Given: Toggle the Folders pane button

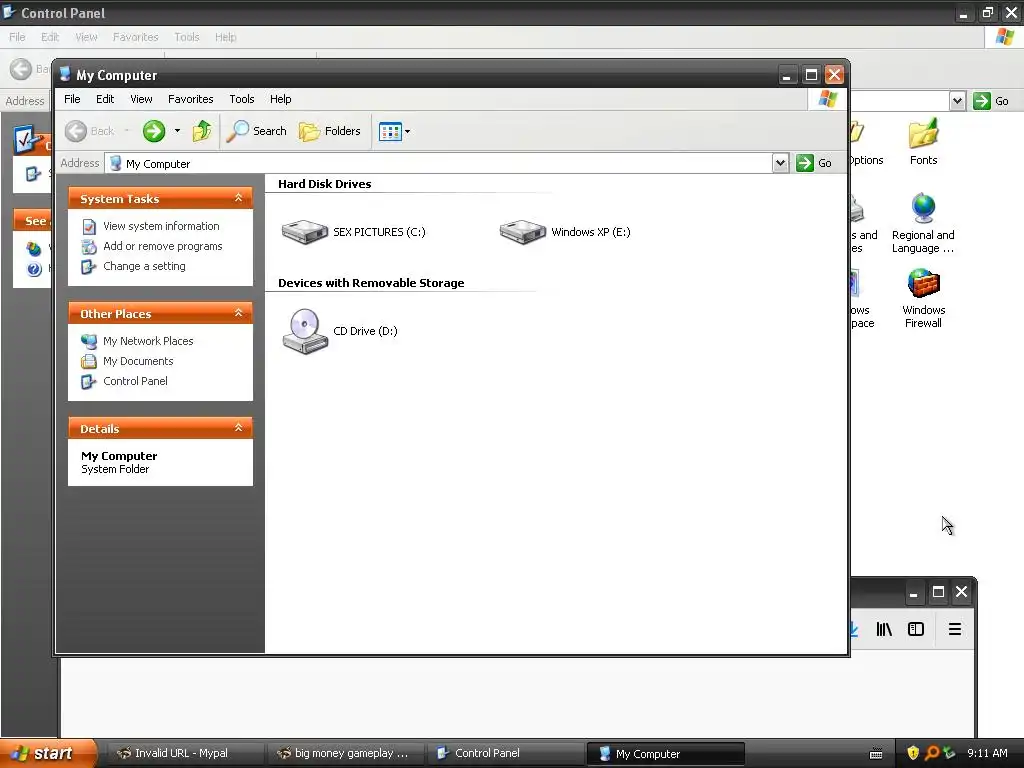Looking at the screenshot, I should [330, 131].
